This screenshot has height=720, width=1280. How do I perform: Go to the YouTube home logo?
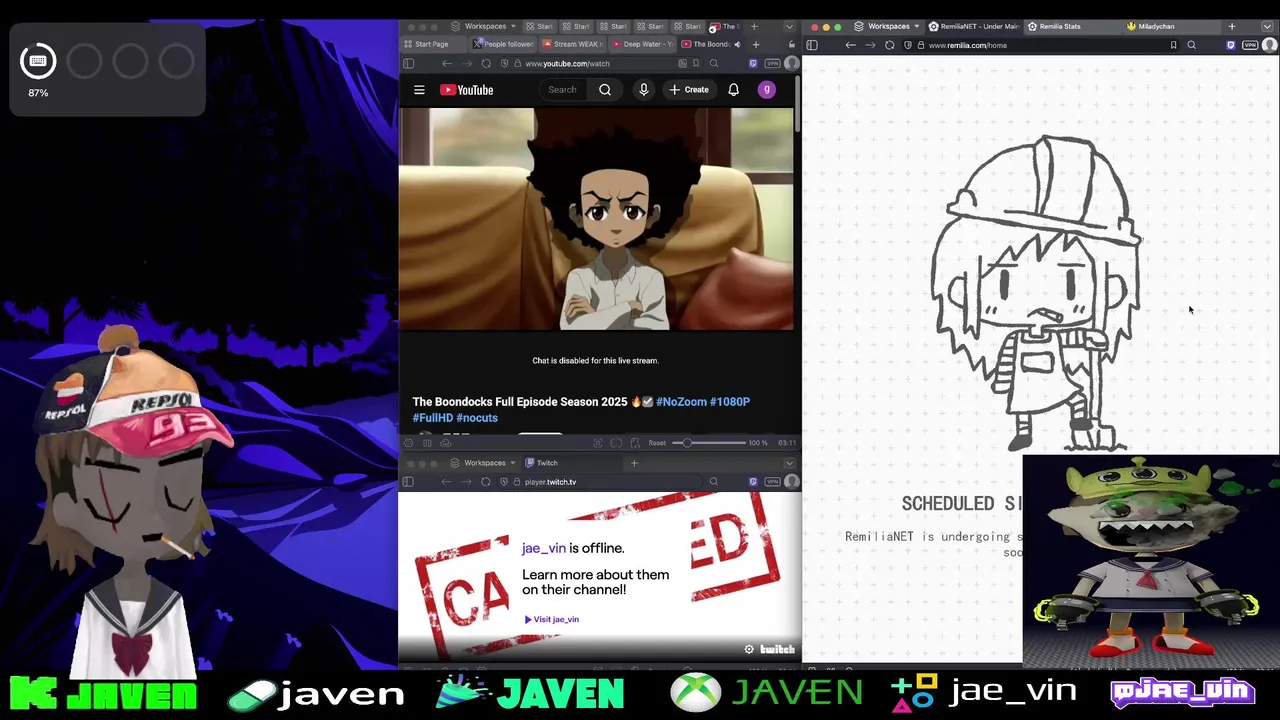pyautogui.click(x=467, y=90)
